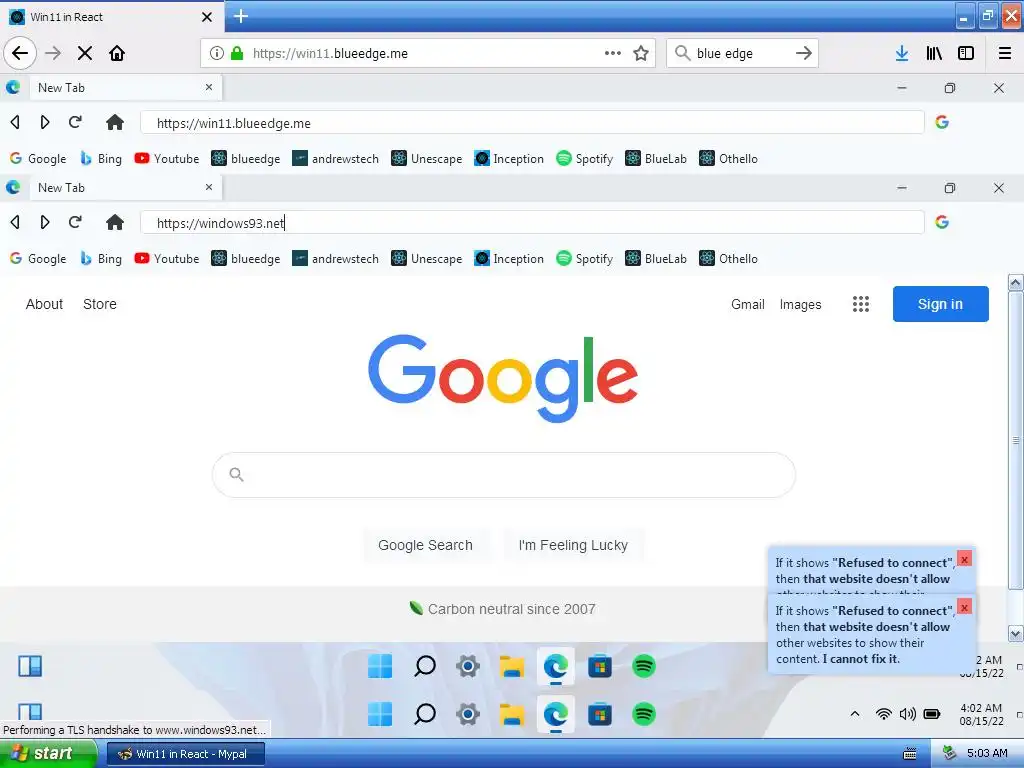
Task: Open Gmail link on Google page
Action: tap(748, 304)
